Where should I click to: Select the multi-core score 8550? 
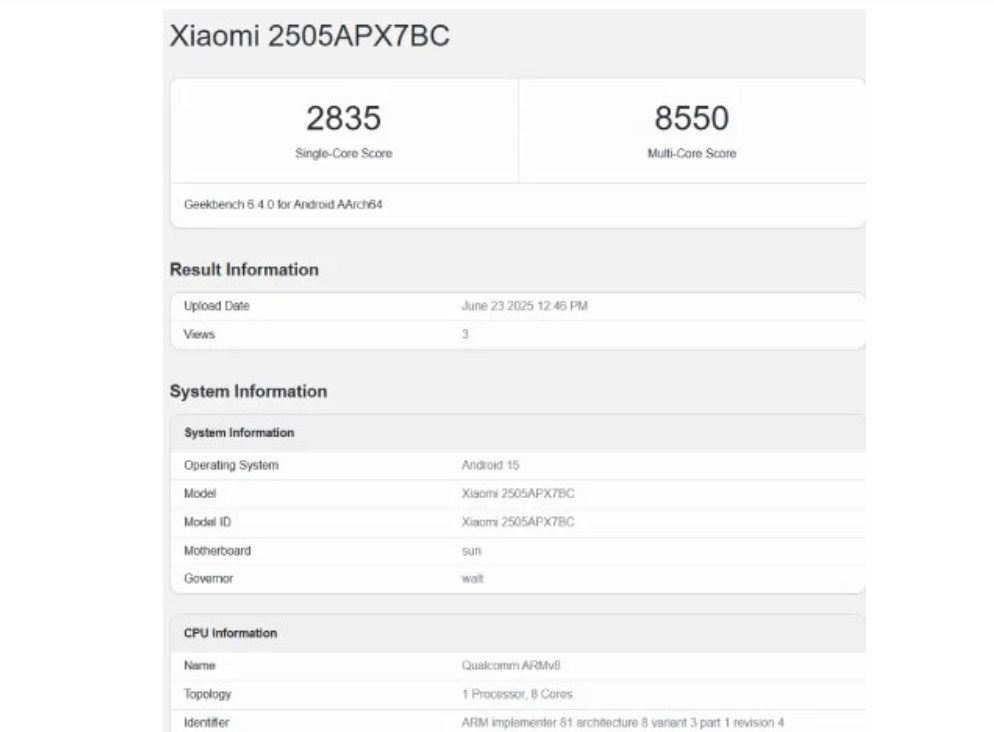click(692, 119)
